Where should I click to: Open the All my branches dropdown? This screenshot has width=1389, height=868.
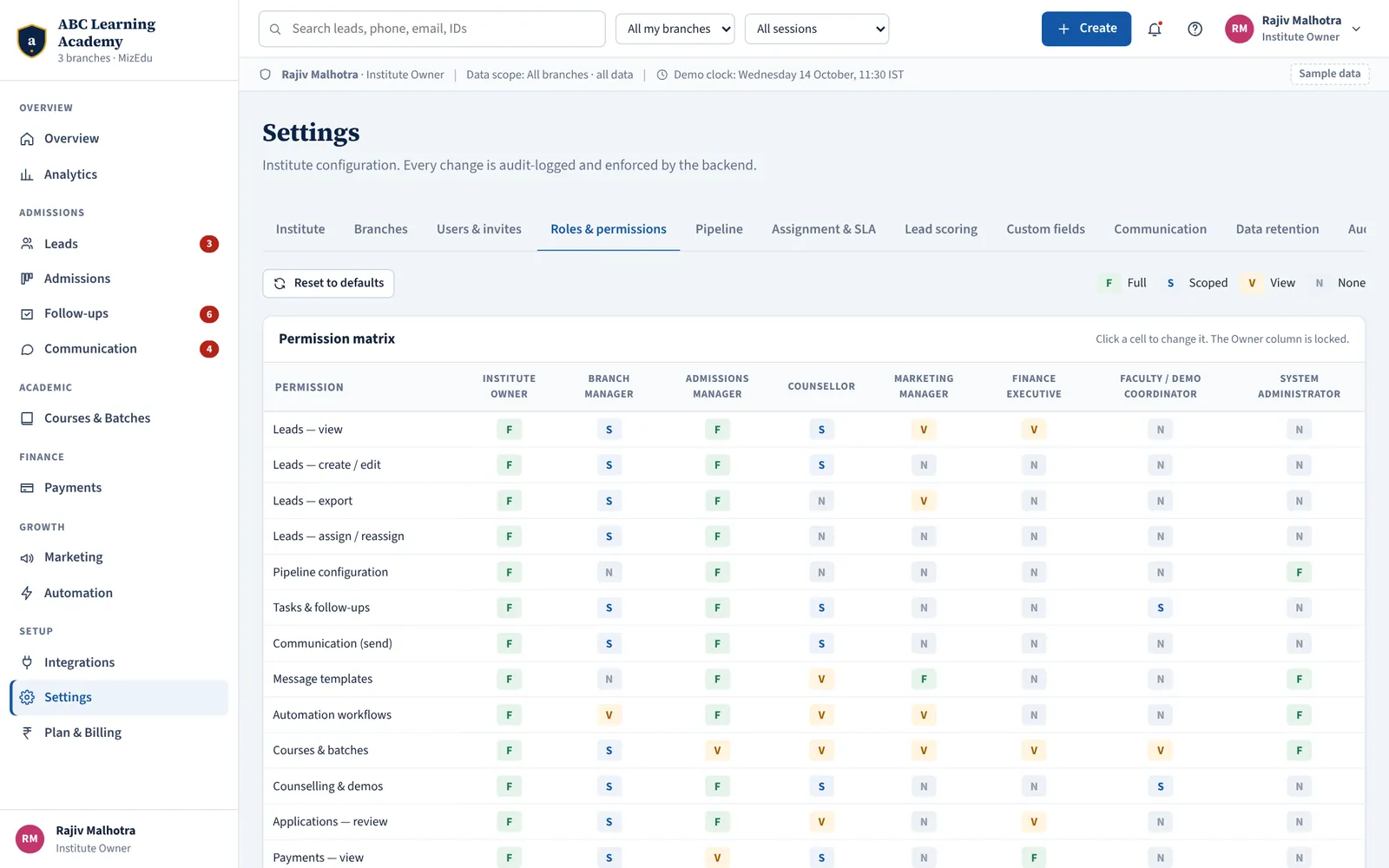(675, 29)
